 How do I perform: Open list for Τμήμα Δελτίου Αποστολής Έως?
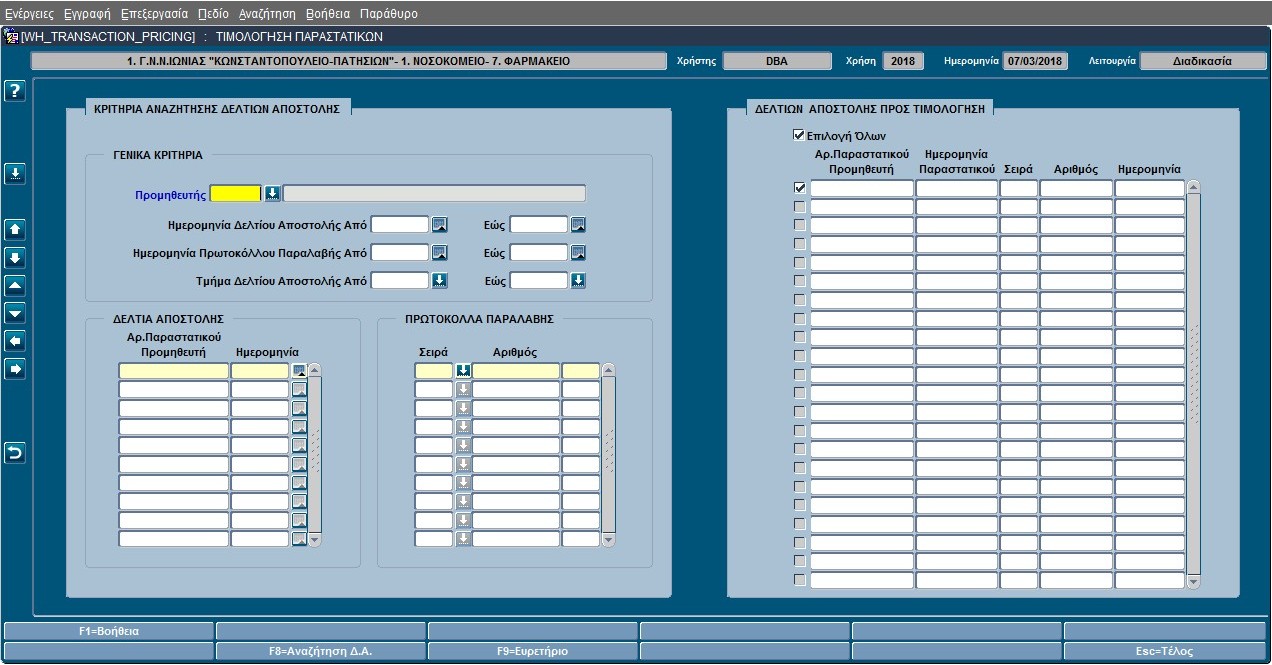(578, 281)
